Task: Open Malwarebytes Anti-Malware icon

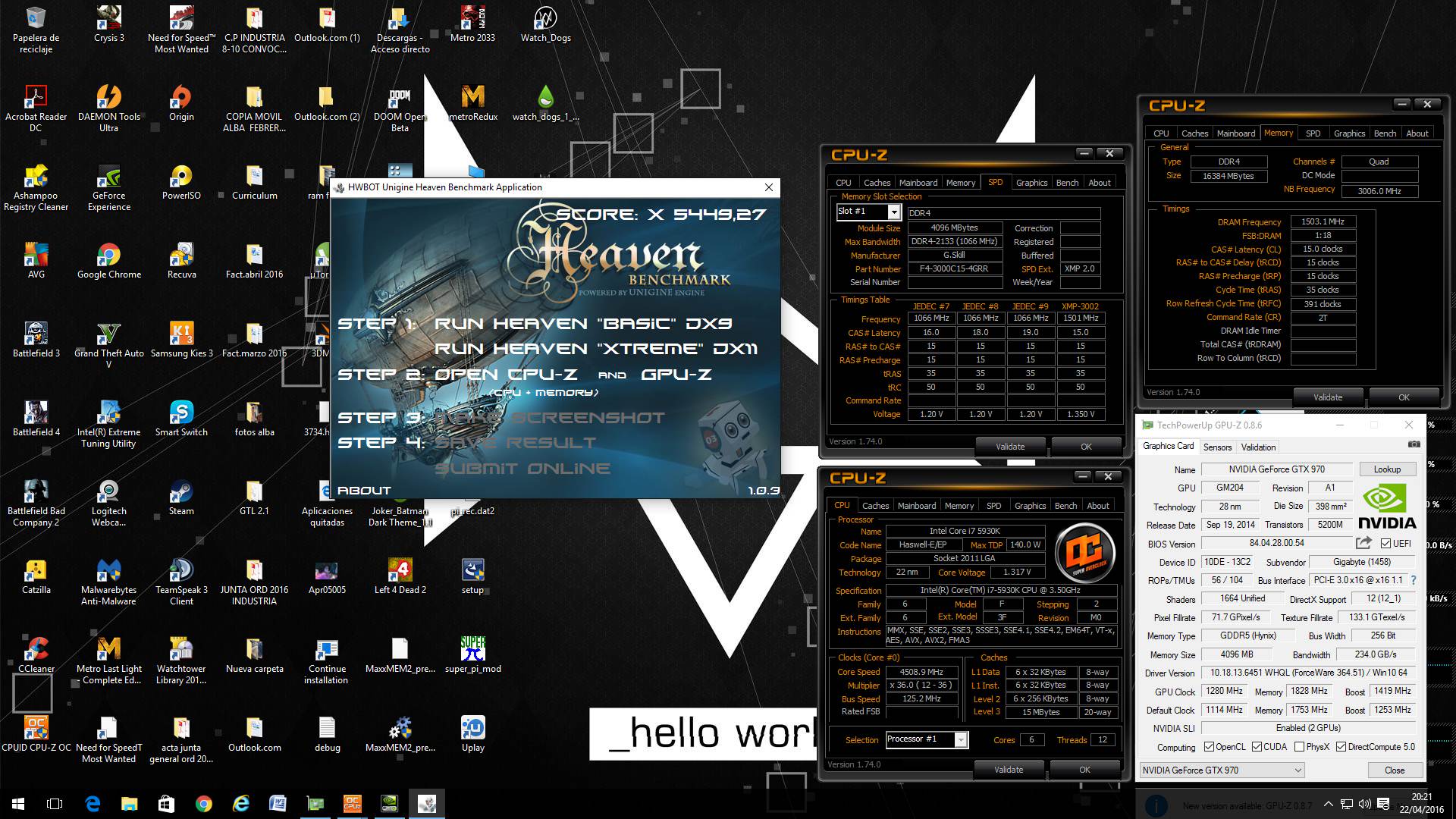Action: [x=108, y=582]
